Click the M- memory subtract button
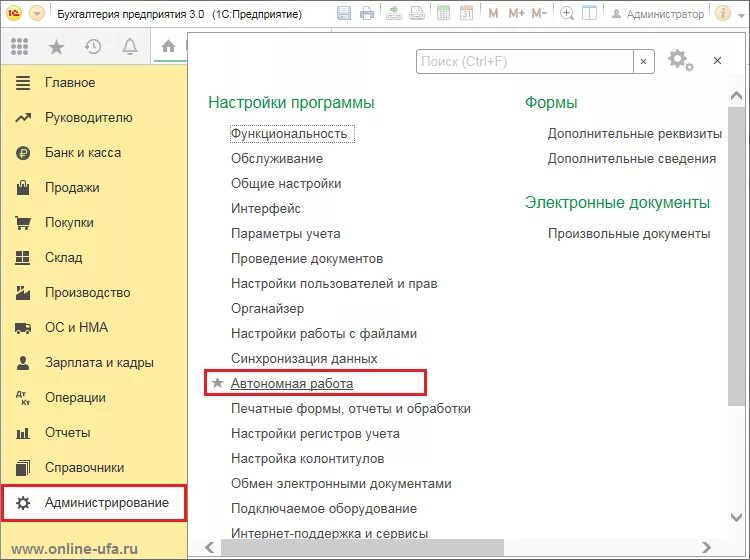 click(540, 13)
